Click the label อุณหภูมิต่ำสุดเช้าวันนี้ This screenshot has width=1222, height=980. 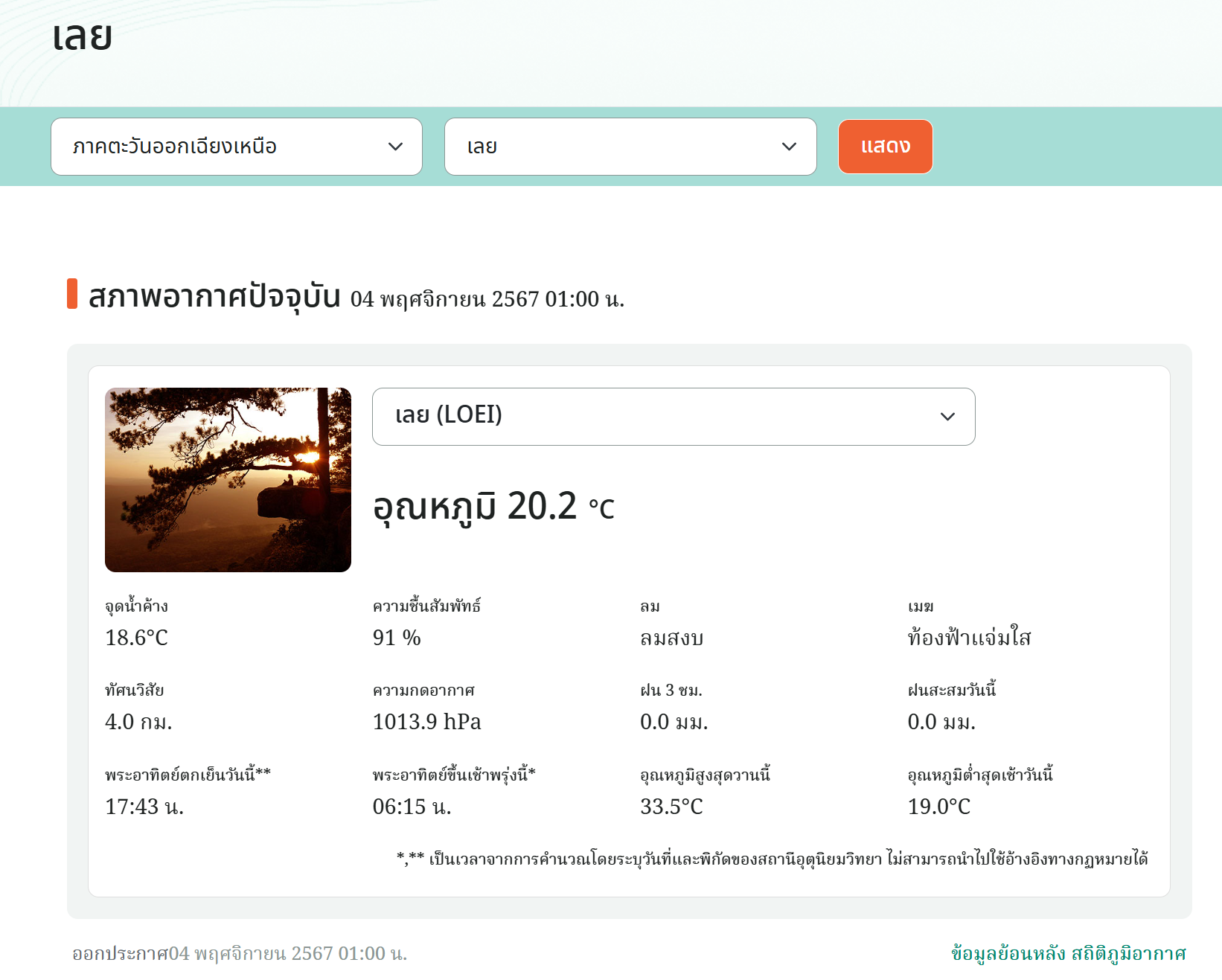pyautogui.click(x=981, y=774)
